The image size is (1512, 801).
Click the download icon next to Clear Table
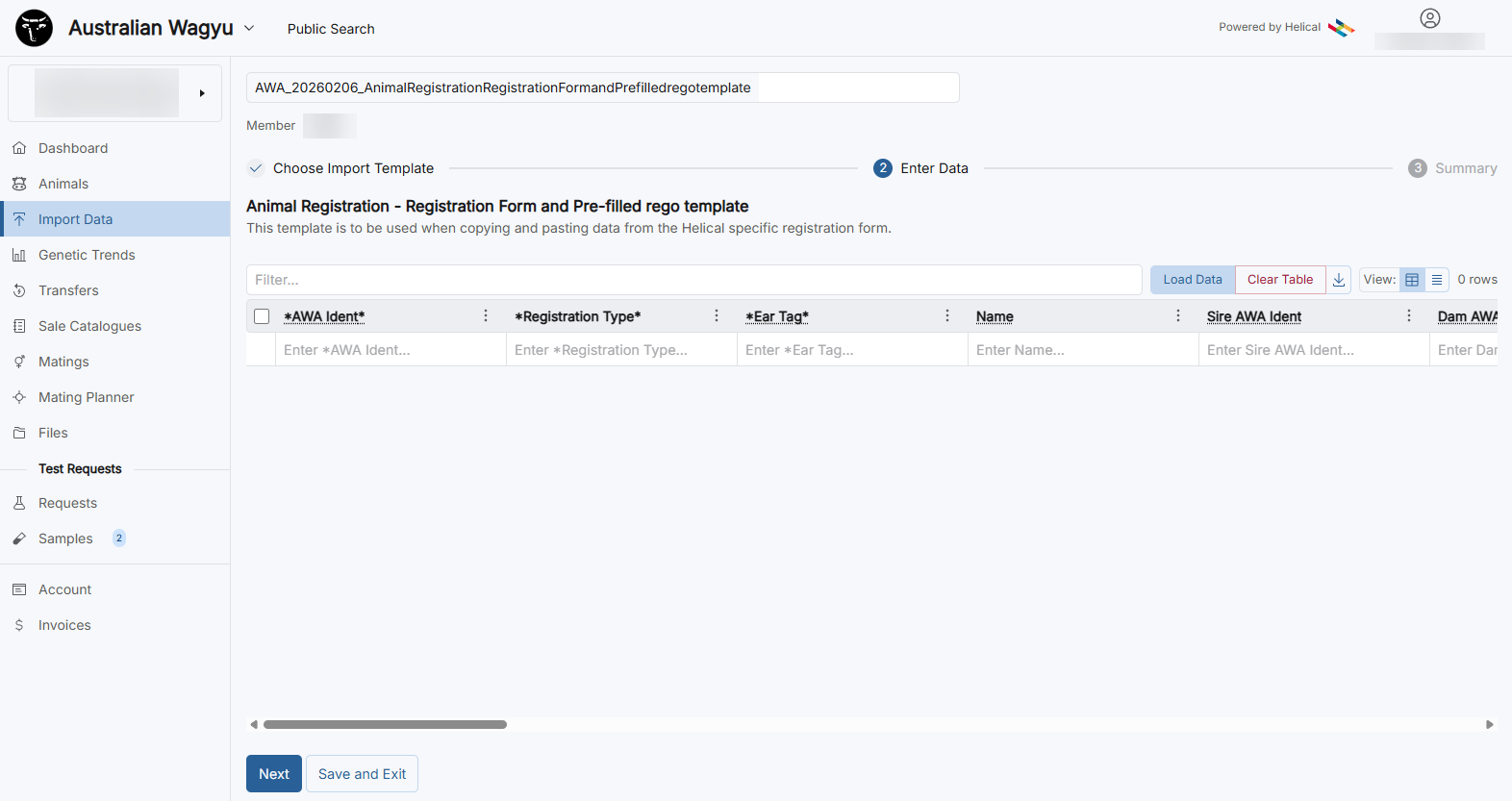click(1339, 280)
